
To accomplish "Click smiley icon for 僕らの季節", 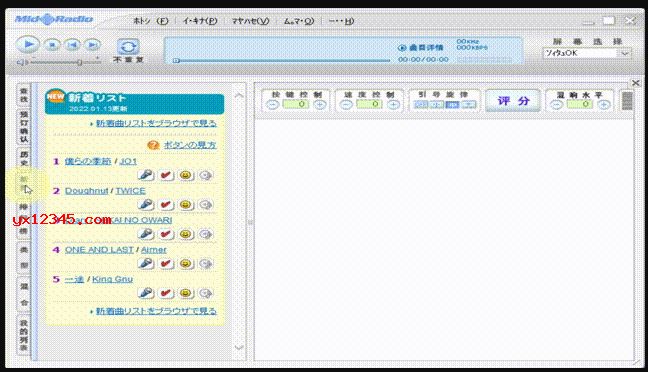I will tap(186, 175).
